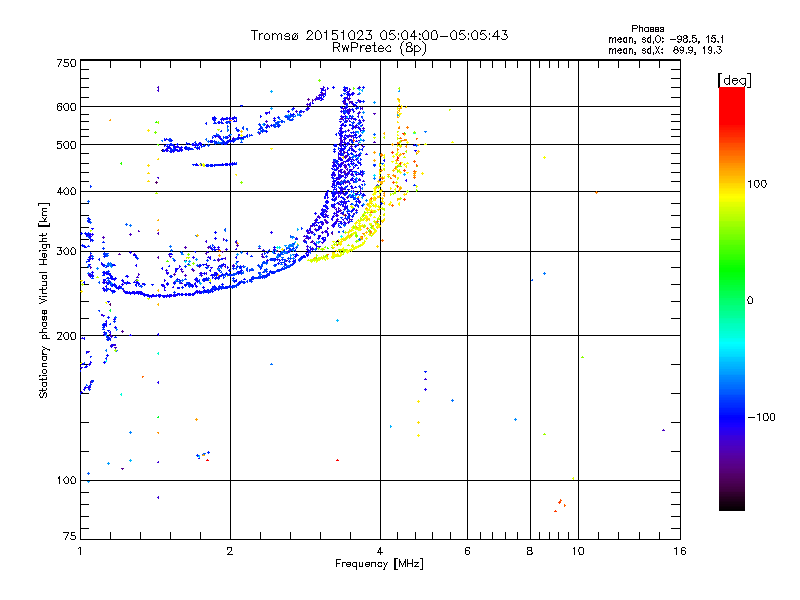Image resolution: width=800 pixels, height=600 pixels.
Task: Click the x-axis tick label '16'
Action: [680, 551]
